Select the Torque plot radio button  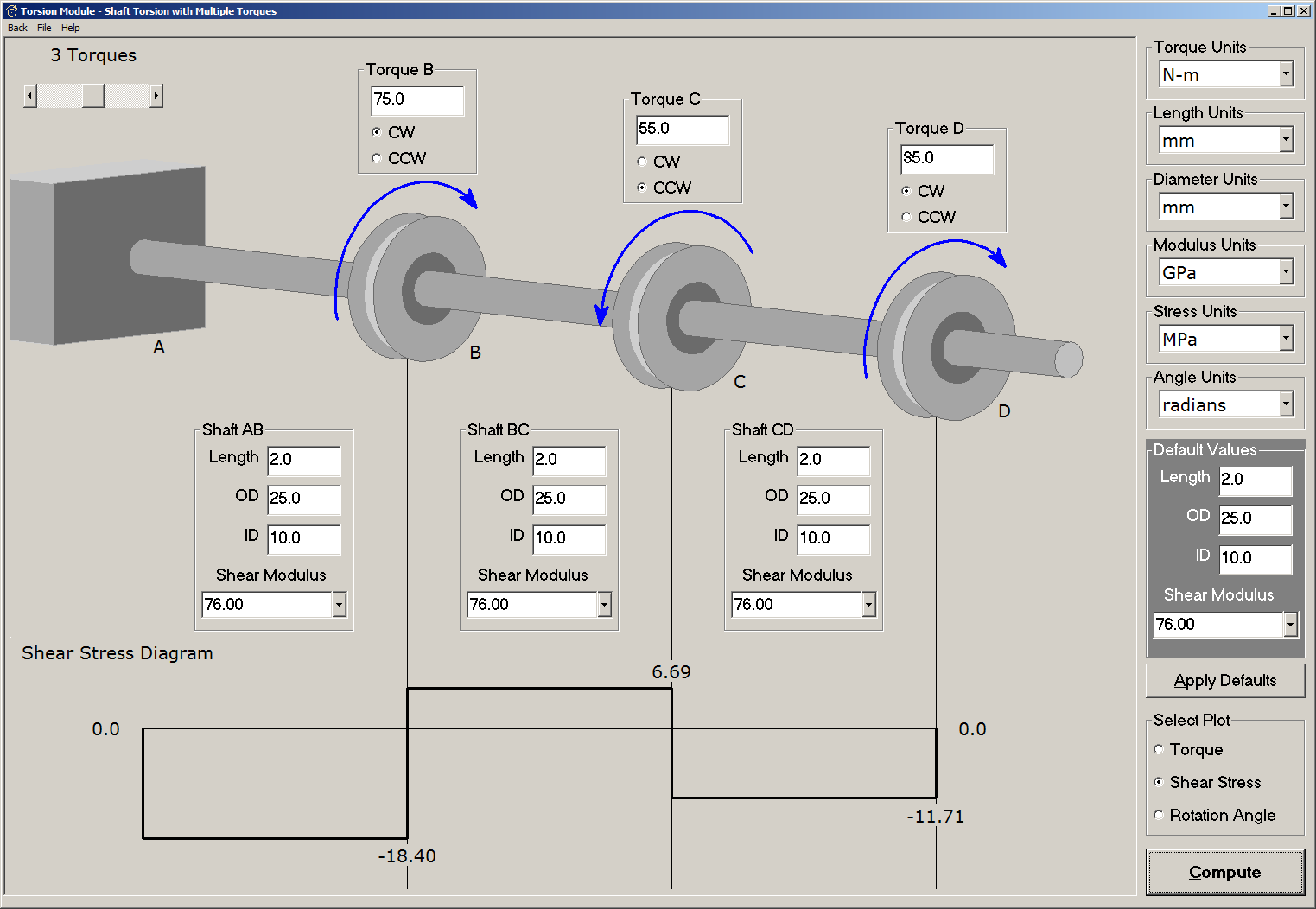click(x=1160, y=749)
